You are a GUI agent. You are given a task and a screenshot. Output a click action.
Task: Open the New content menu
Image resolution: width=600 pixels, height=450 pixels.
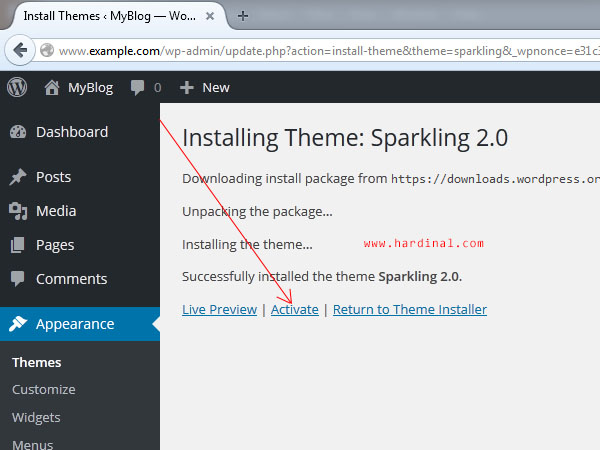click(205, 88)
